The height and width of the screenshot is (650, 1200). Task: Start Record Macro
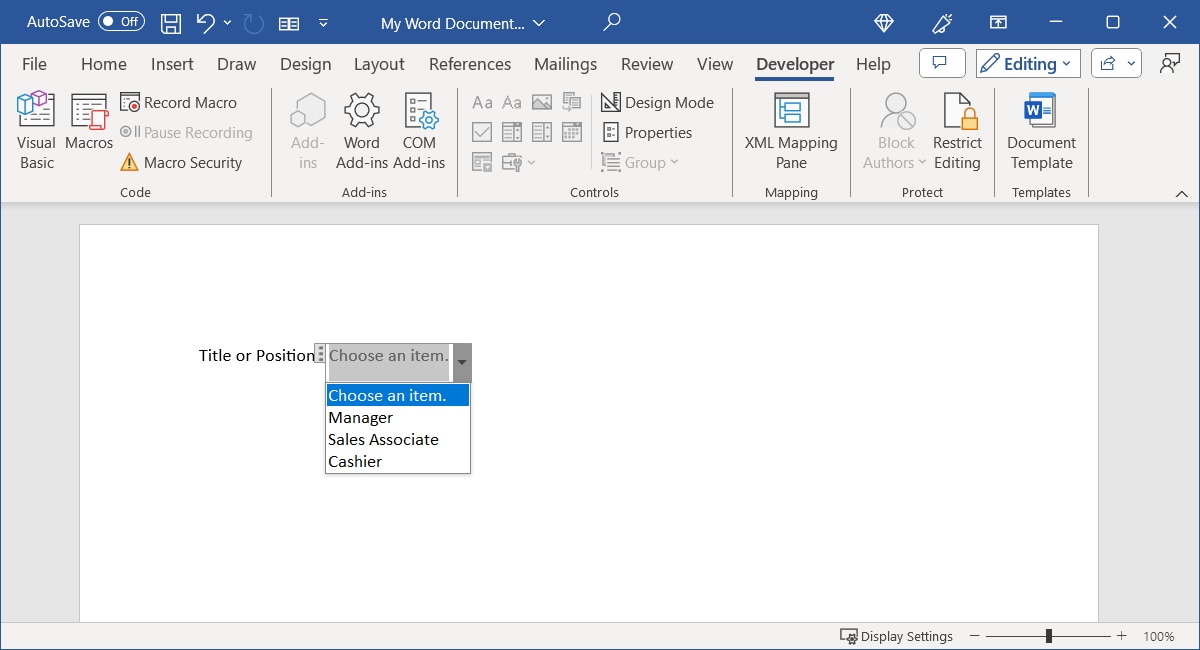pos(178,102)
